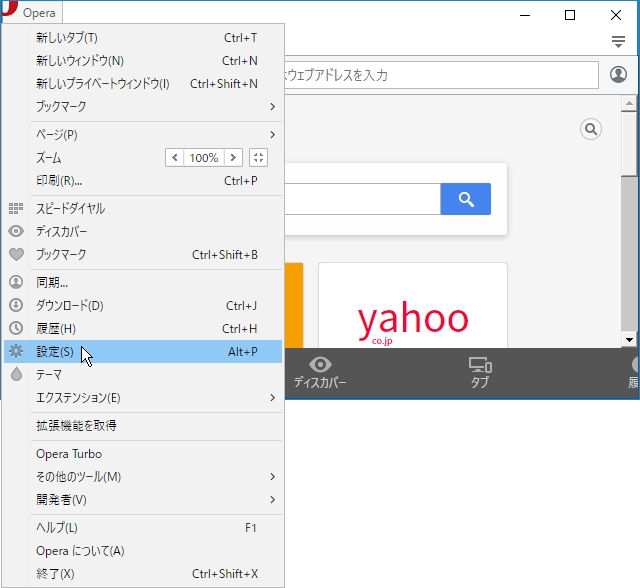This screenshot has width=640, height=588.
Task: Click the スピードダイヤル grid icon
Action: click(x=16, y=209)
